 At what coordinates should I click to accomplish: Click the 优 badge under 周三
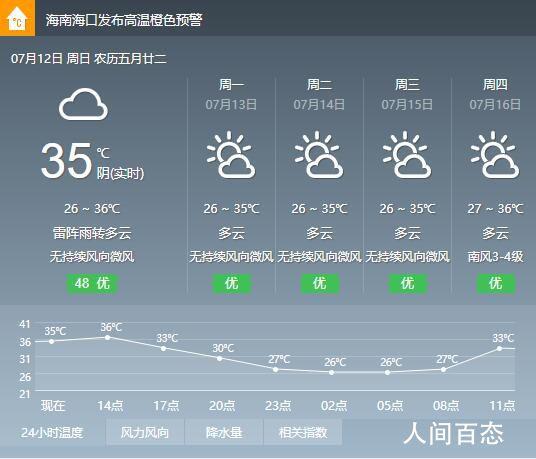tap(407, 283)
